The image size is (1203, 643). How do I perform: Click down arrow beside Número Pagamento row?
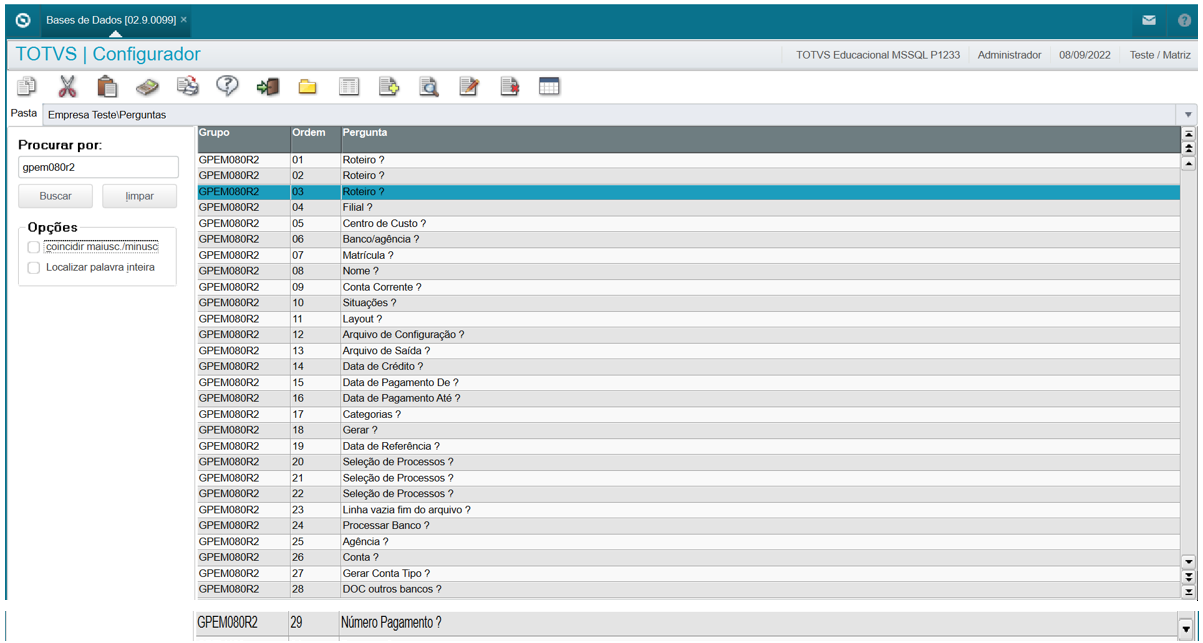[x=1185, y=629]
